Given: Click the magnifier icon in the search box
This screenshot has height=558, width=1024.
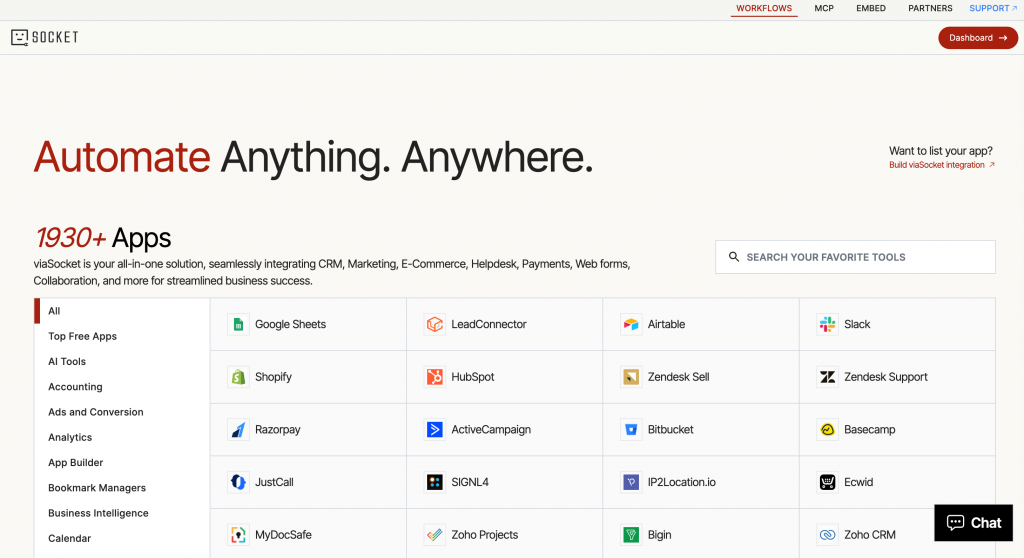Looking at the screenshot, I should (734, 257).
